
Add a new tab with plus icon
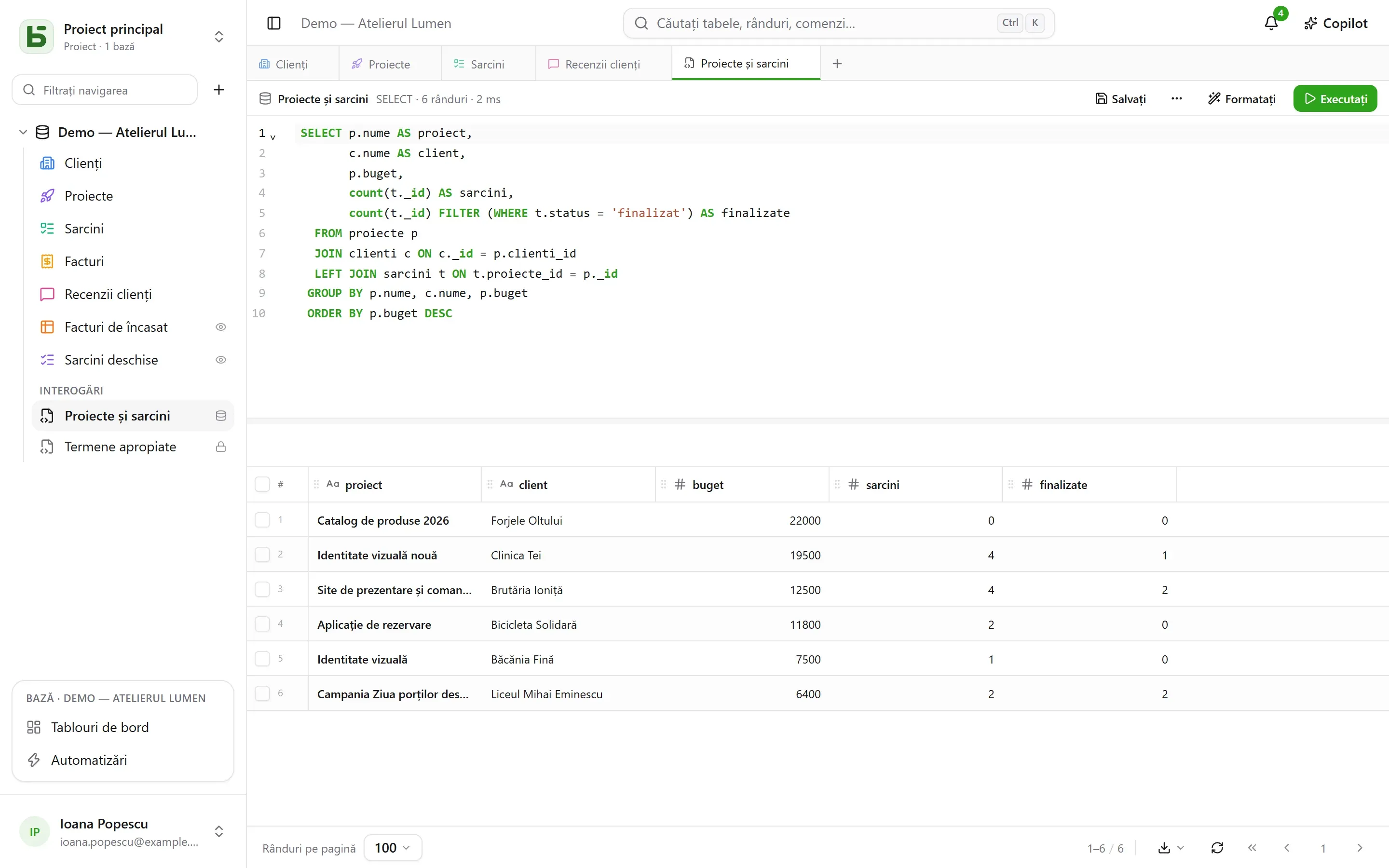click(837, 64)
